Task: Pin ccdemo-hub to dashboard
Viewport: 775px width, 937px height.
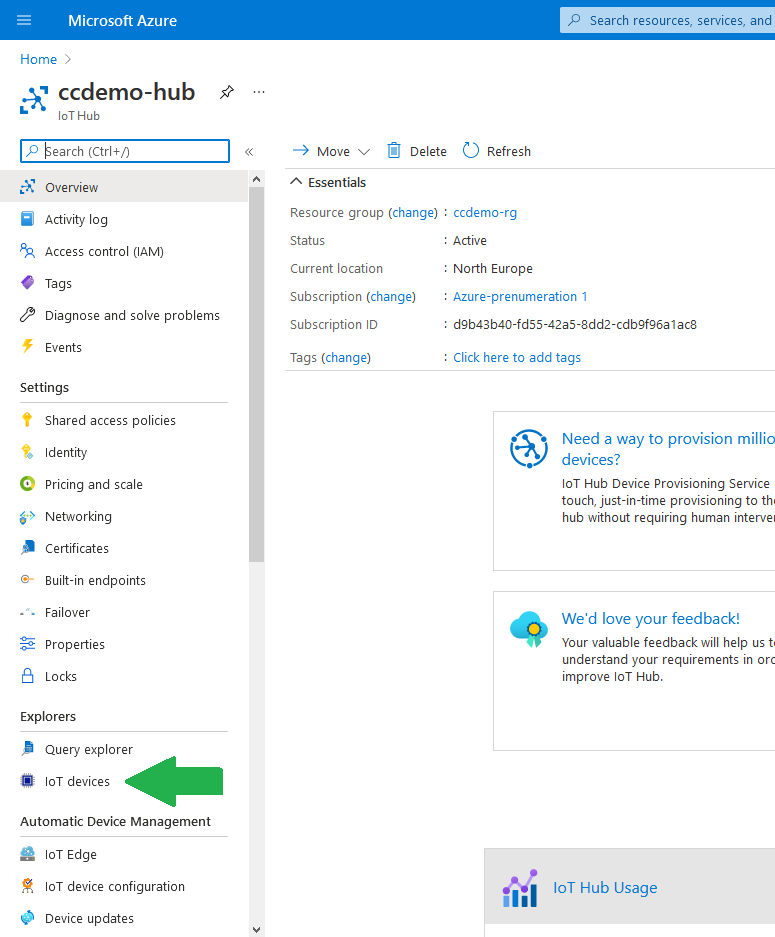Action: click(226, 93)
